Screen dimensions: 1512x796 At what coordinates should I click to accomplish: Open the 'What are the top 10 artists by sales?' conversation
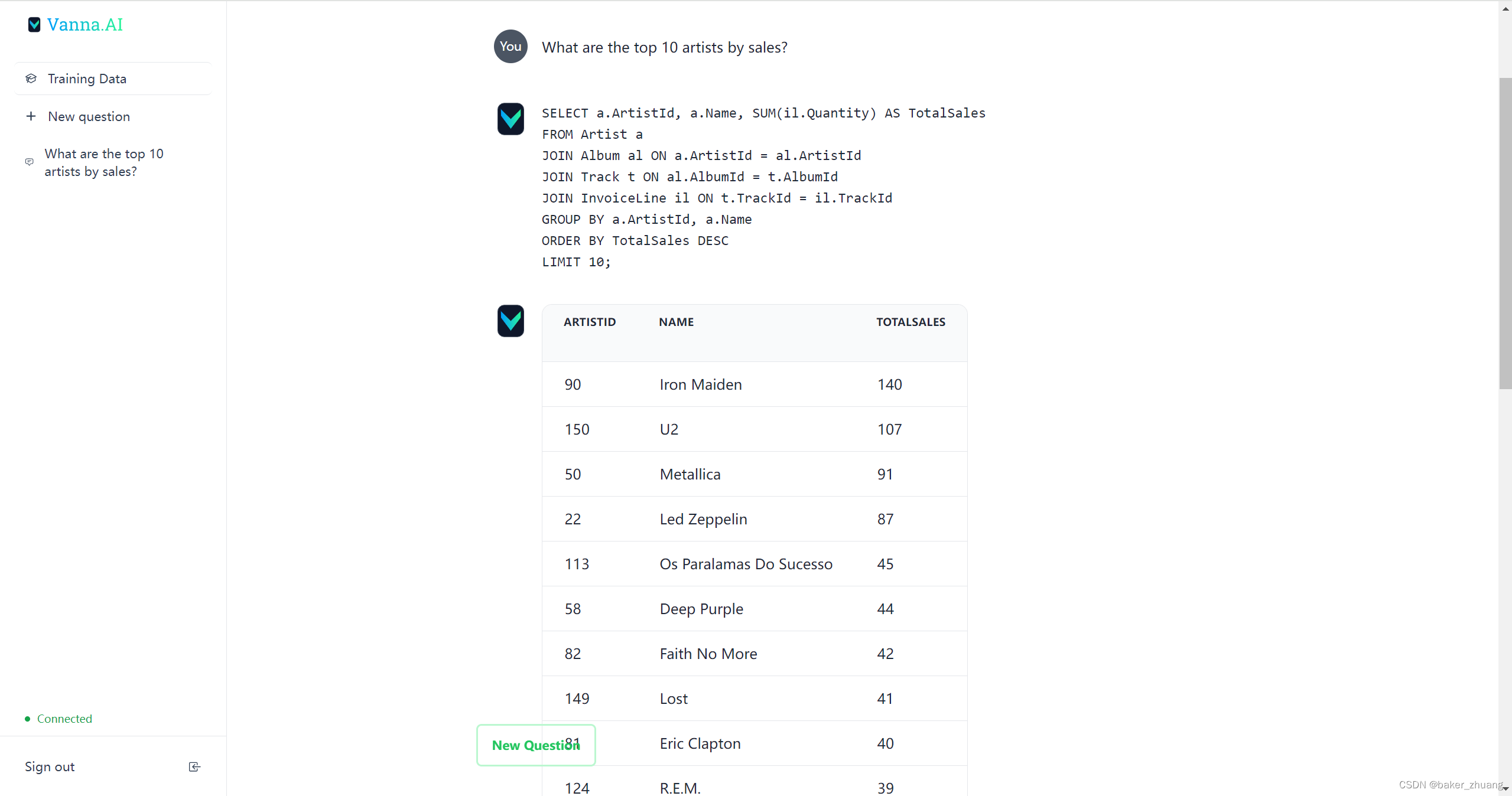click(x=104, y=162)
